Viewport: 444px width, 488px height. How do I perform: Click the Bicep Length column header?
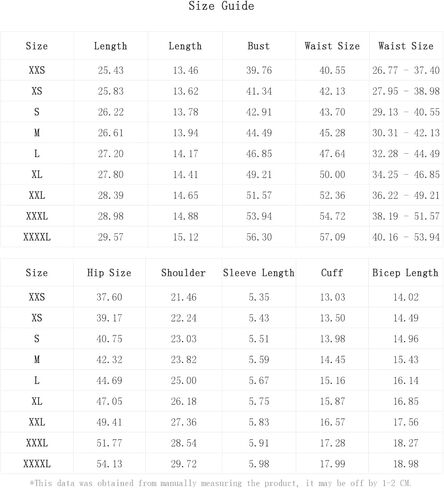(405, 273)
